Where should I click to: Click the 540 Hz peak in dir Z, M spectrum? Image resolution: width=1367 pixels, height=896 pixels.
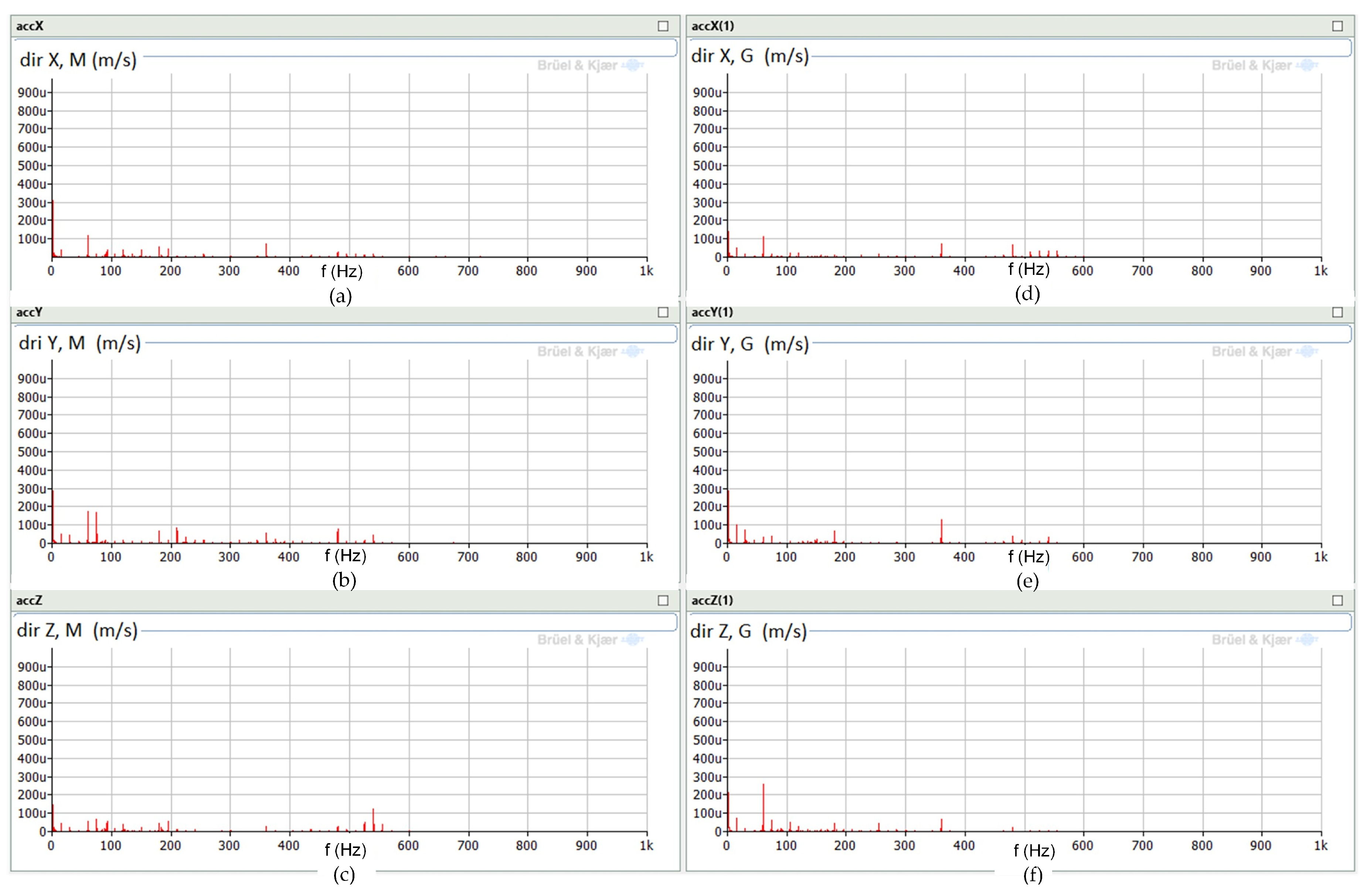373,818
